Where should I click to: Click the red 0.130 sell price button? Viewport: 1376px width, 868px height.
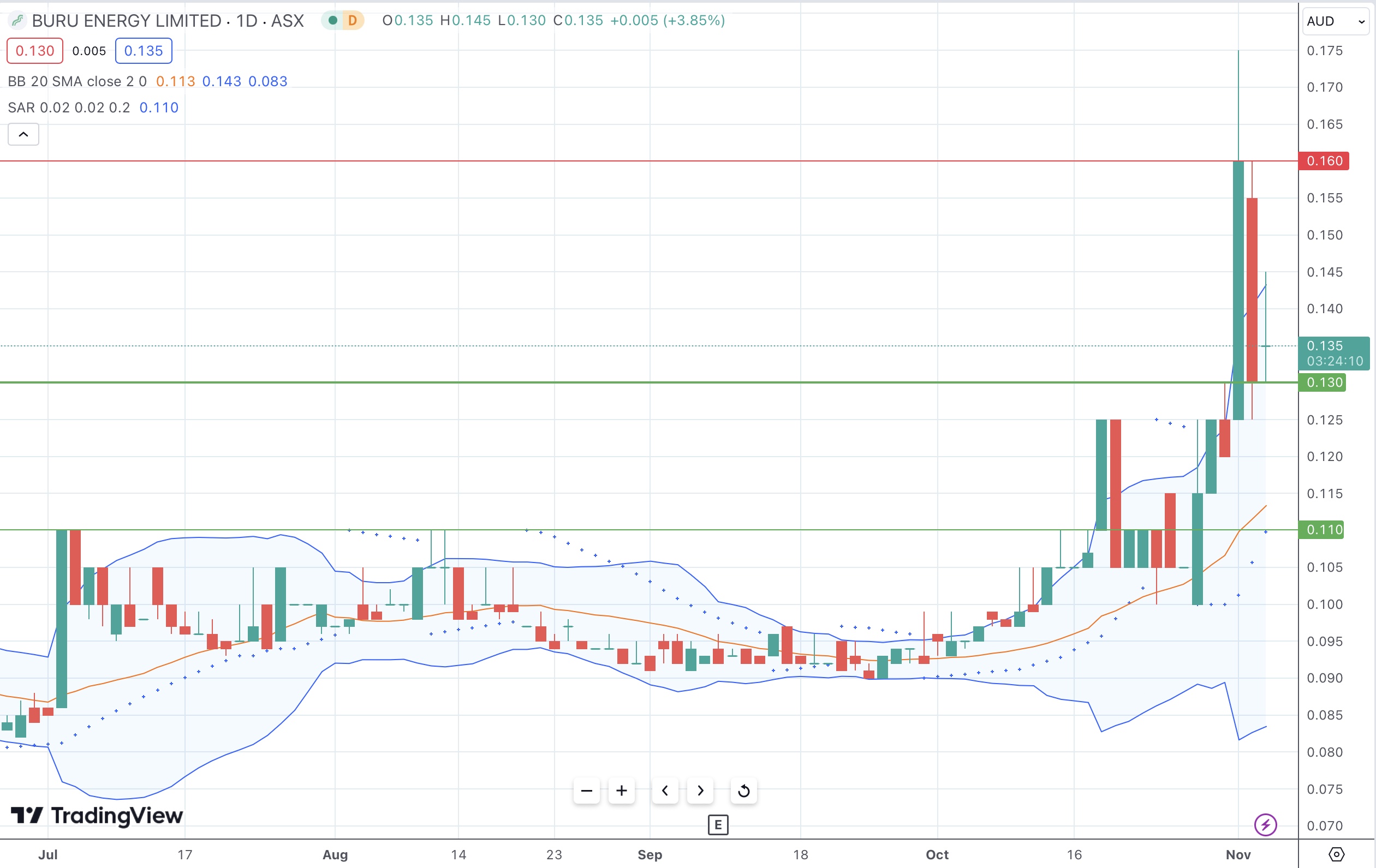coord(35,51)
